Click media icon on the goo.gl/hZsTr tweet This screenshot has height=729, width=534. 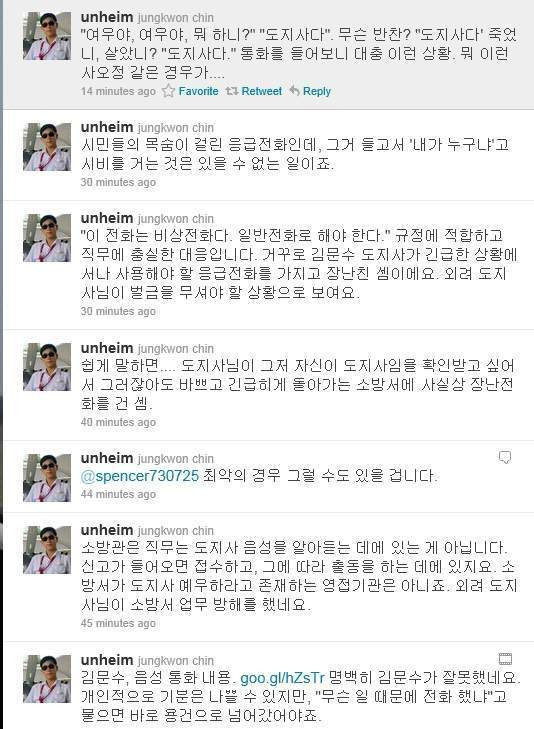pos(505,658)
